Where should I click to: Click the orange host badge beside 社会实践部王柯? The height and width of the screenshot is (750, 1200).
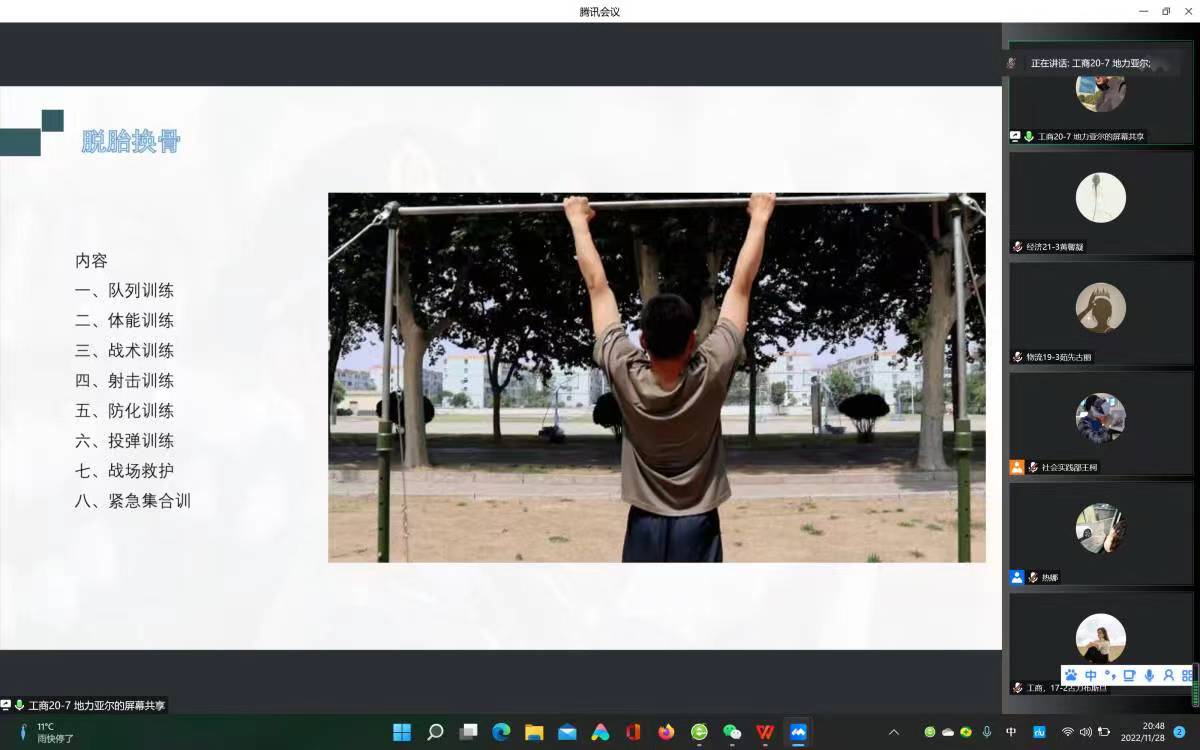pos(1017,467)
